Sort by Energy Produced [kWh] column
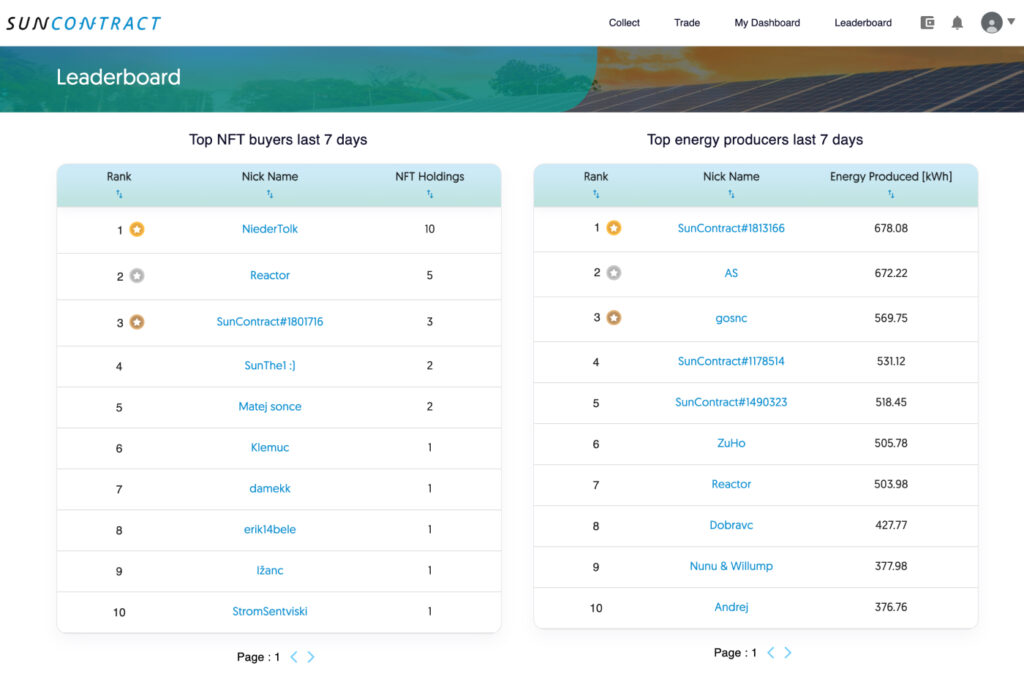 click(x=891, y=194)
